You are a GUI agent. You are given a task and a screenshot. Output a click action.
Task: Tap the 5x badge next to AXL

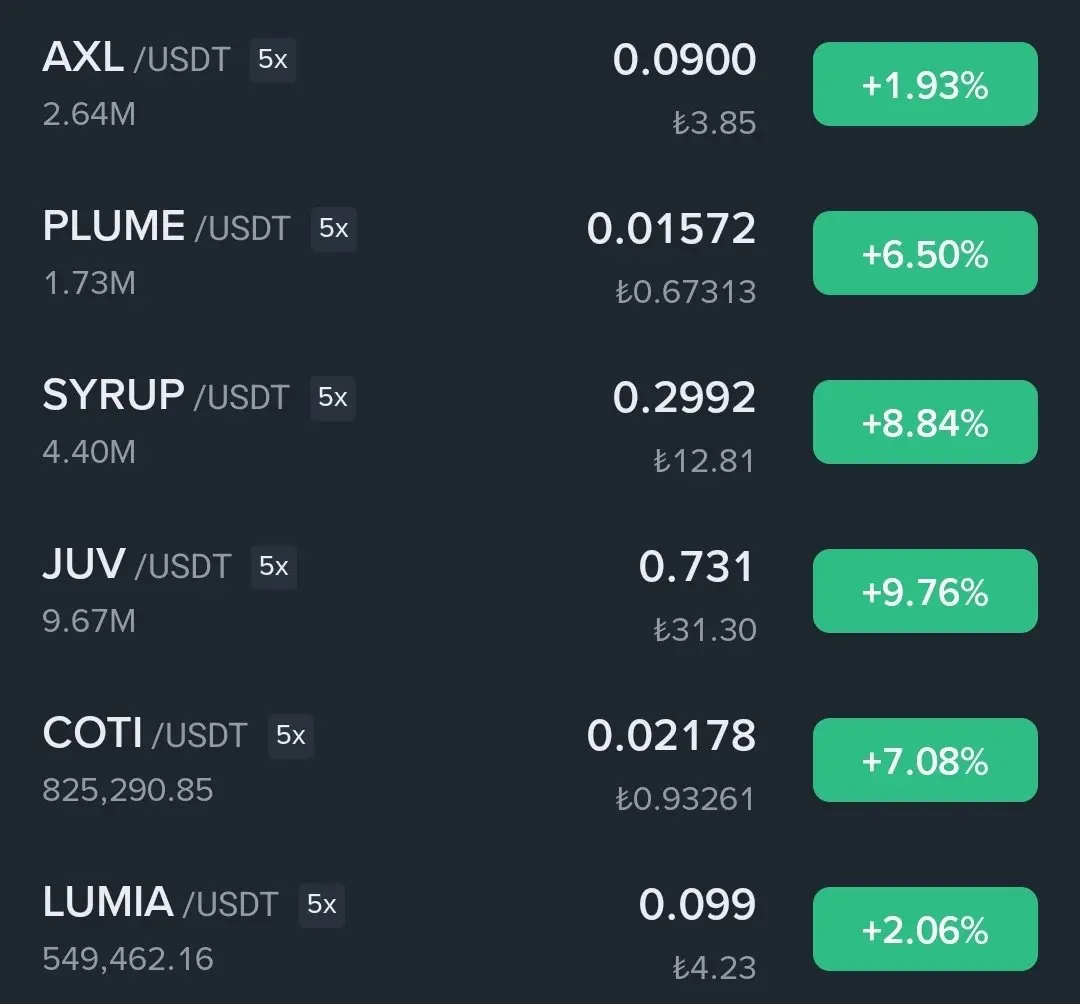[273, 60]
